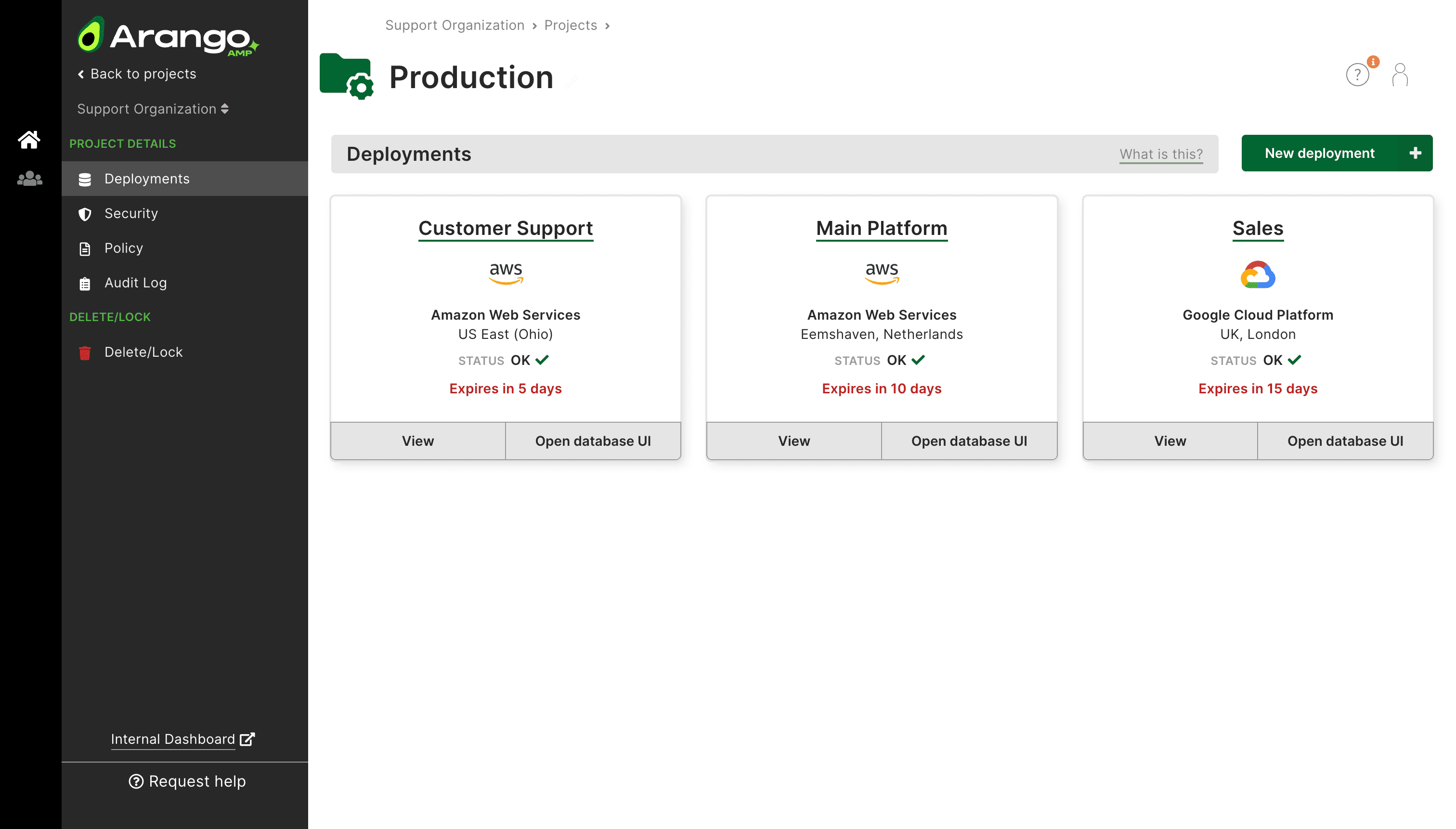1456x829 pixels.
Task: Click the members icon in the left rail
Action: 29,179
